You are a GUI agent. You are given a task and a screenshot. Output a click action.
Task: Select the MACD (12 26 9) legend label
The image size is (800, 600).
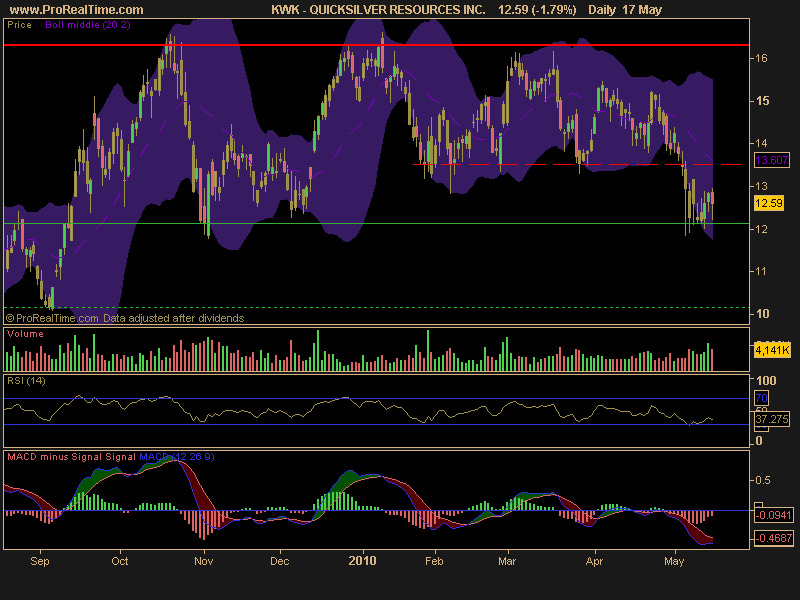coord(177,457)
